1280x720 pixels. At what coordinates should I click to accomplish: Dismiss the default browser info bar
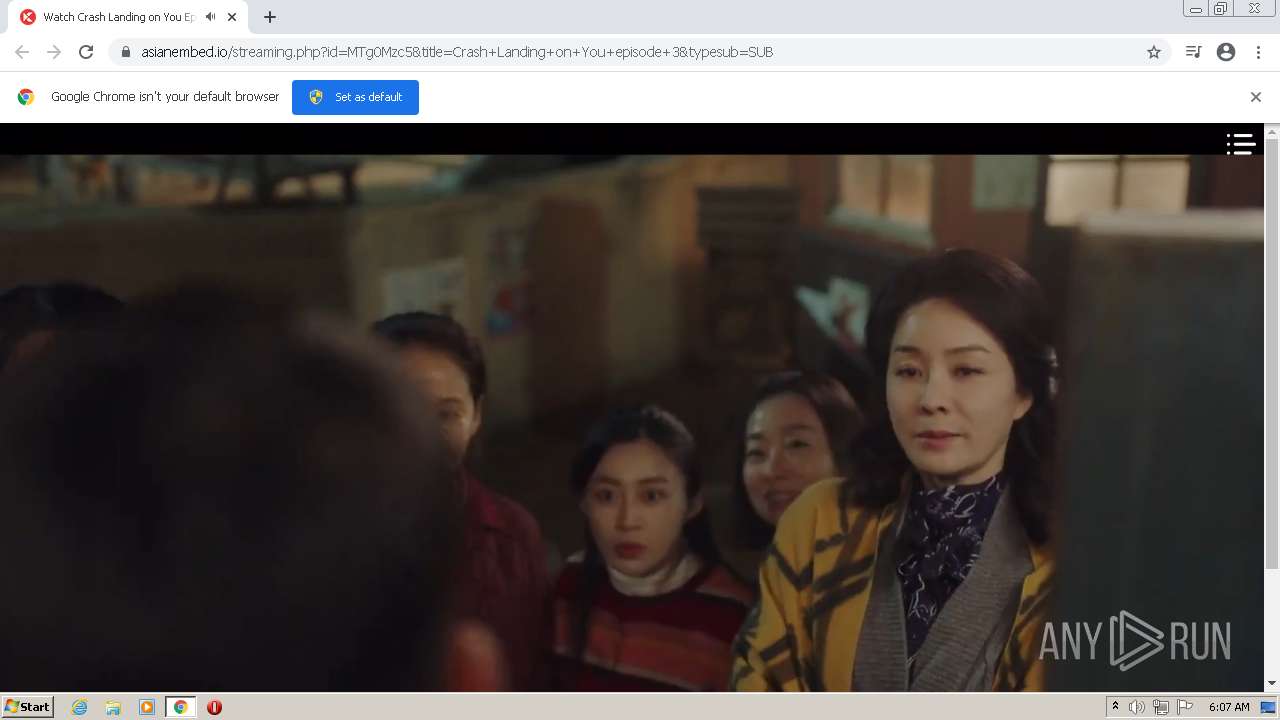[1256, 97]
